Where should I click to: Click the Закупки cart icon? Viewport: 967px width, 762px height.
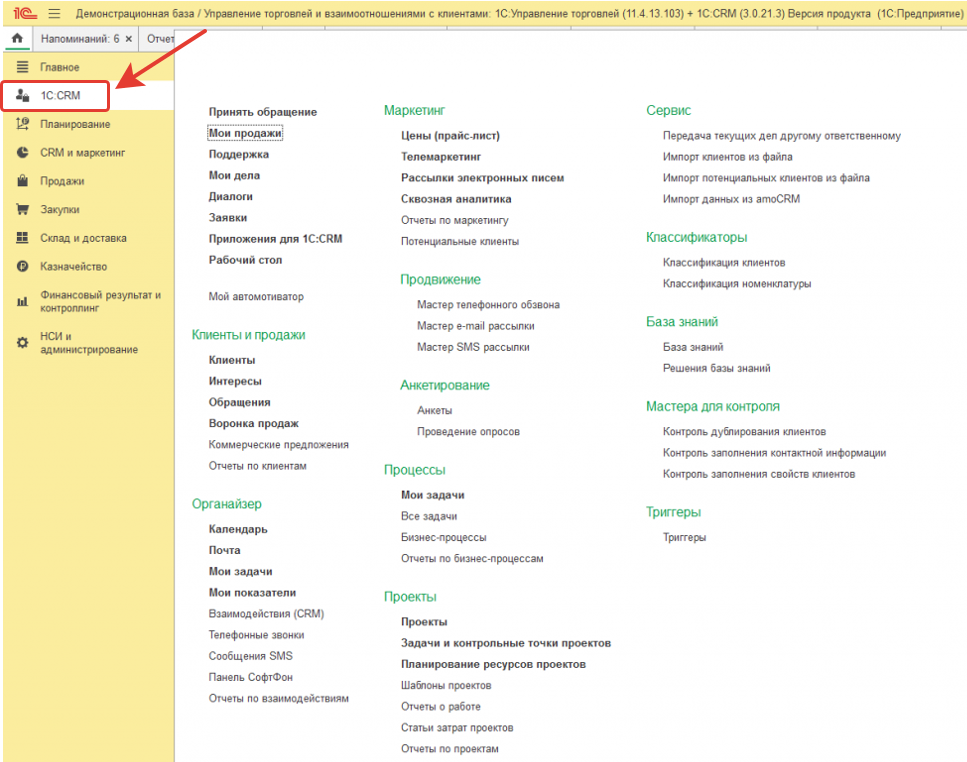point(22,210)
